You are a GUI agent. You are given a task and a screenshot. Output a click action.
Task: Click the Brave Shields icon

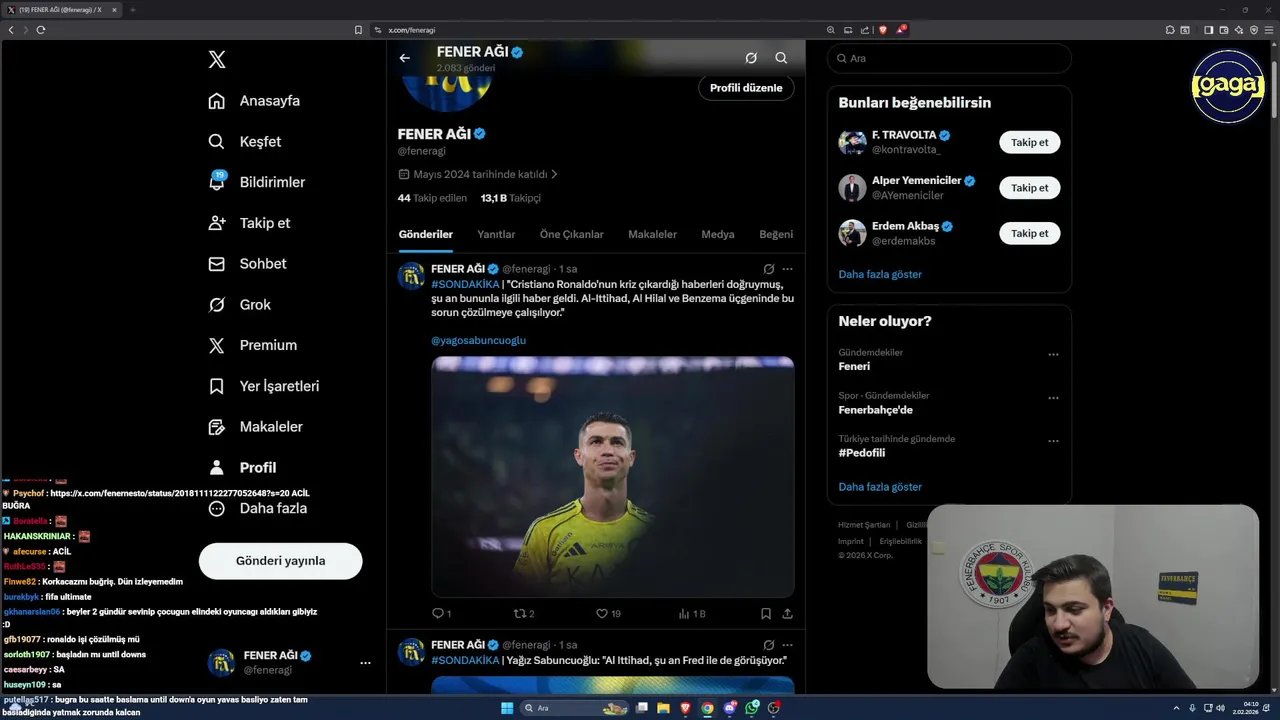click(883, 30)
